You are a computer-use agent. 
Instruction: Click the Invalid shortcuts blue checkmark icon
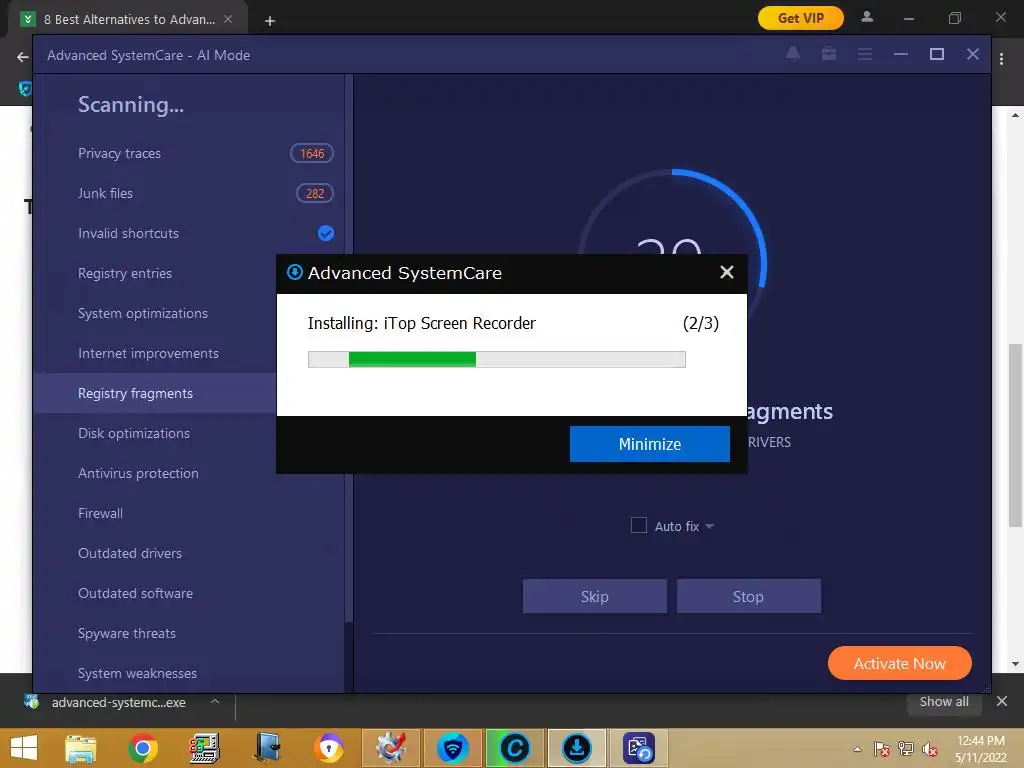tap(326, 233)
